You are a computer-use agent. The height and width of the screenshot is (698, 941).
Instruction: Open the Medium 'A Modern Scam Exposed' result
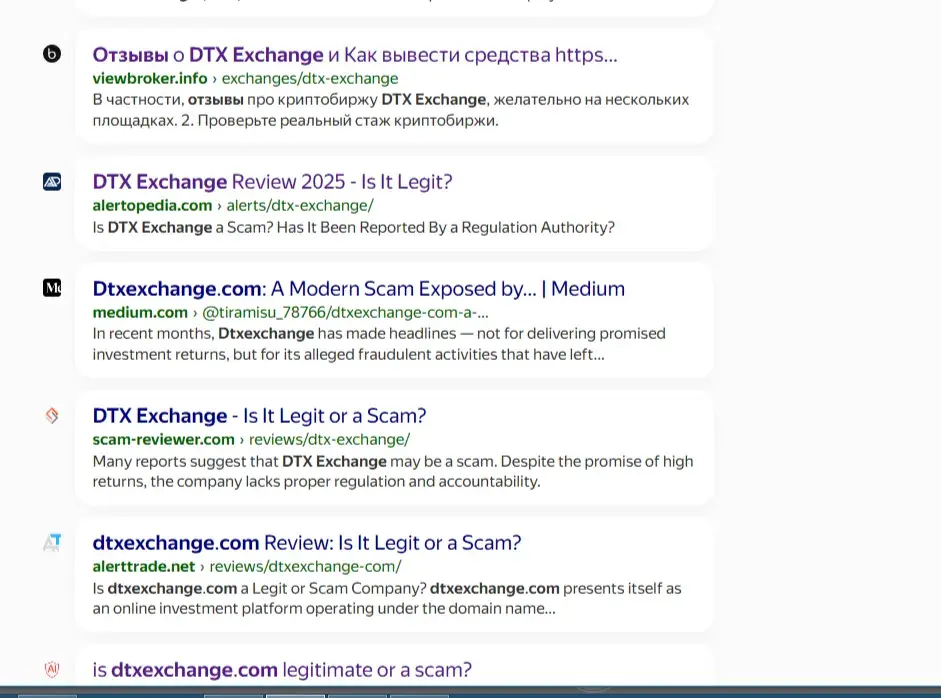[x=358, y=289]
